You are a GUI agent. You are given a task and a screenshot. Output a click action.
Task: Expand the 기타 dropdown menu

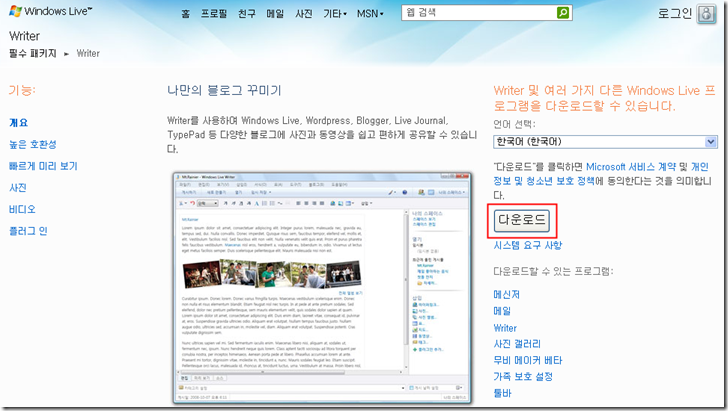pyautogui.click(x=335, y=14)
